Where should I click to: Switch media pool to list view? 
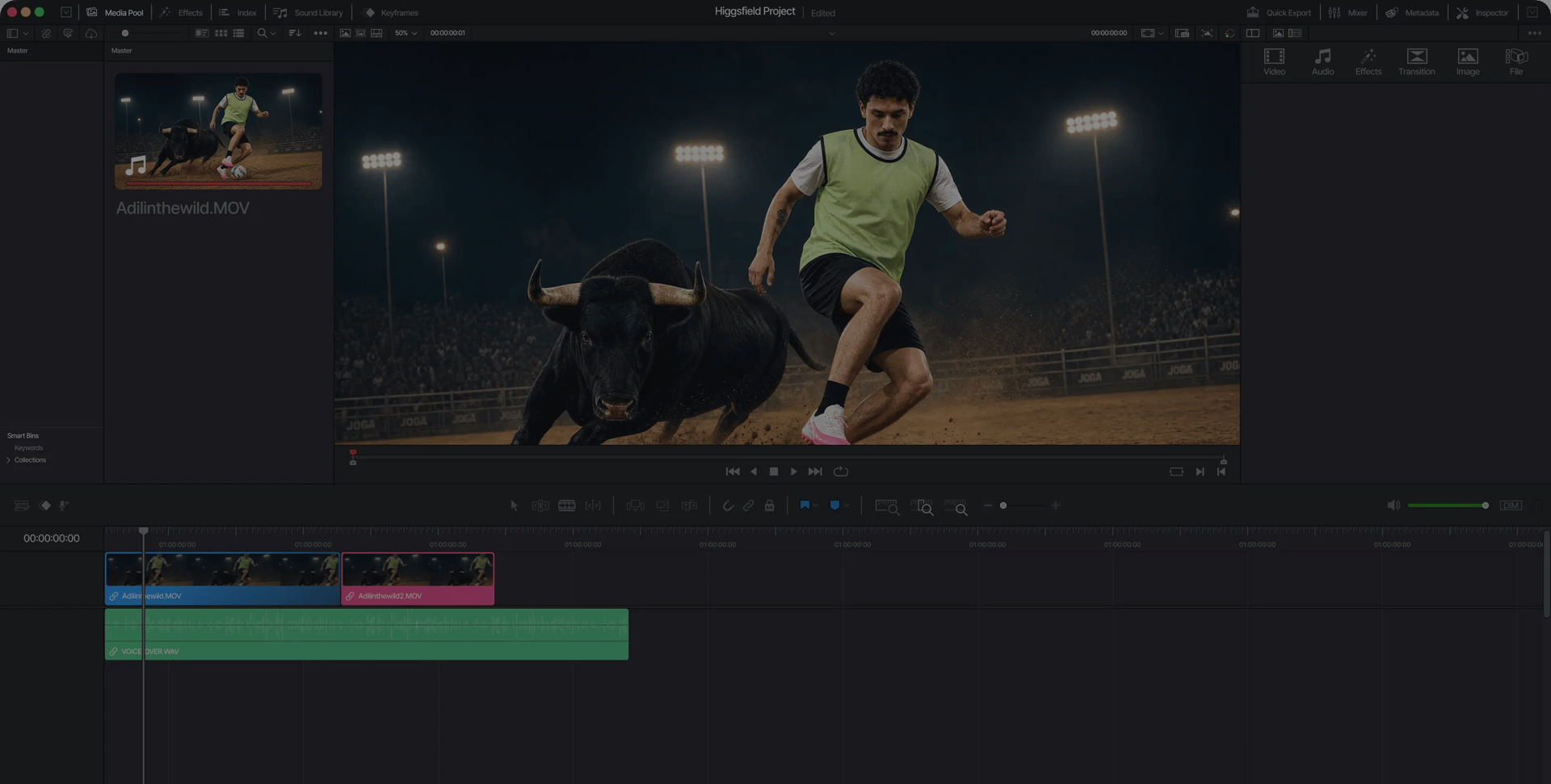(x=238, y=33)
